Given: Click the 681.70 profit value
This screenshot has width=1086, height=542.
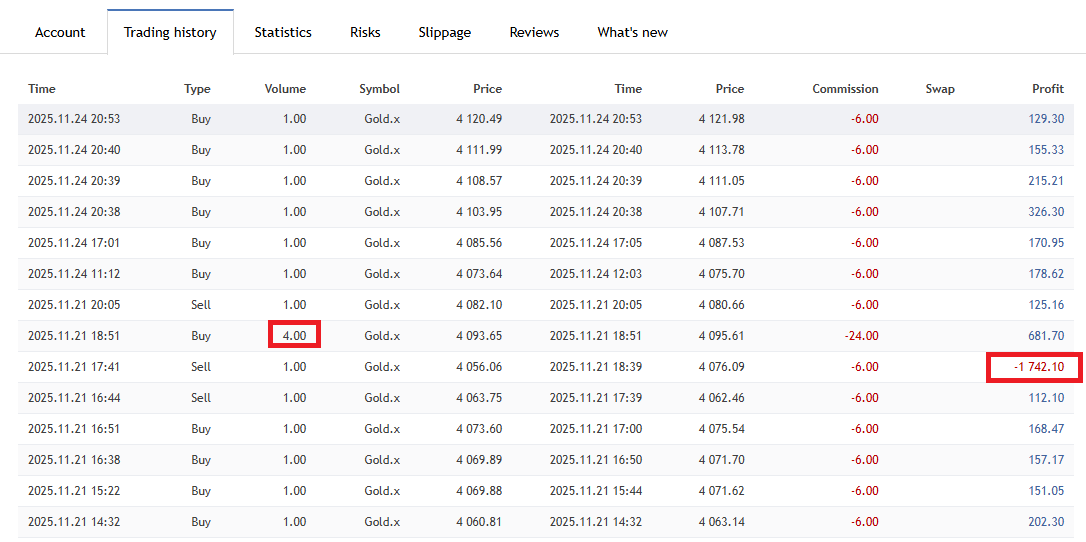Looking at the screenshot, I should pyautogui.click(x=1047, y=336).
